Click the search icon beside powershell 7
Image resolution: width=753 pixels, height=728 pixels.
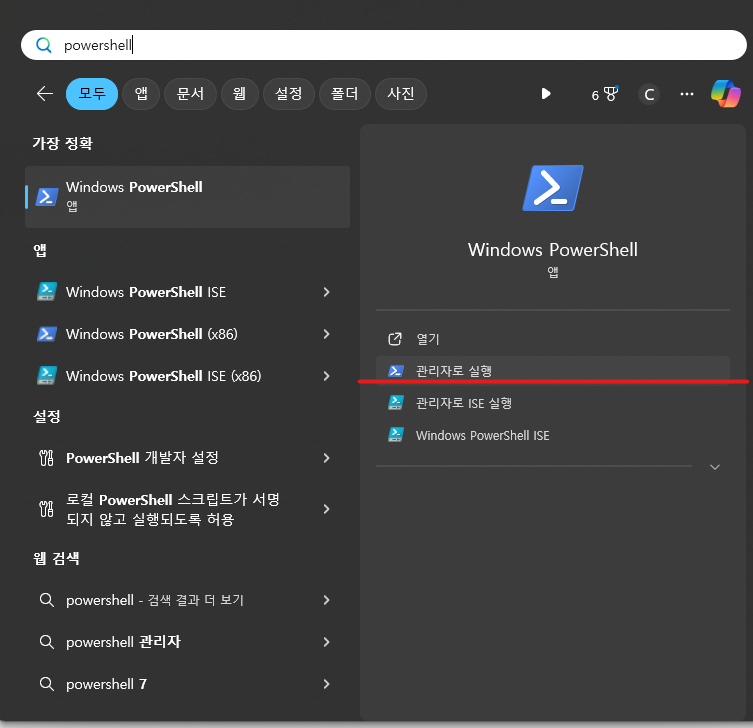coord(47,684)
